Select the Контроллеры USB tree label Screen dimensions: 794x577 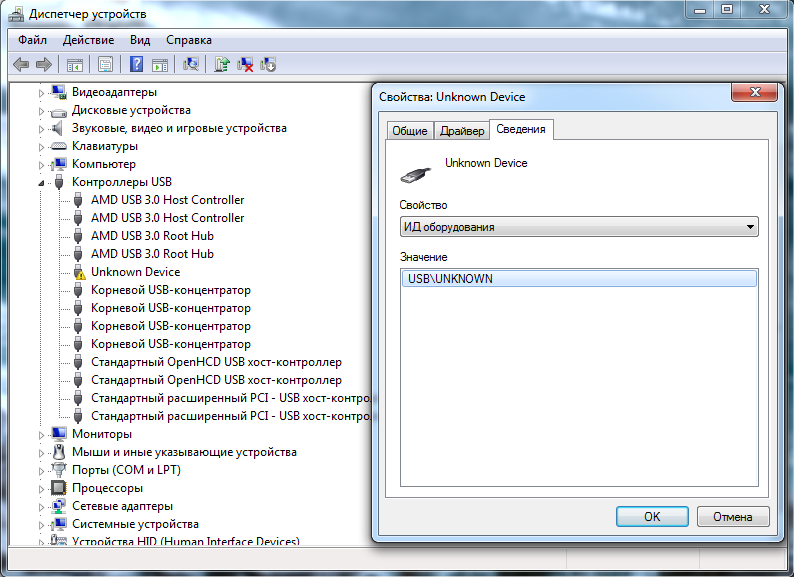point(122,182)
